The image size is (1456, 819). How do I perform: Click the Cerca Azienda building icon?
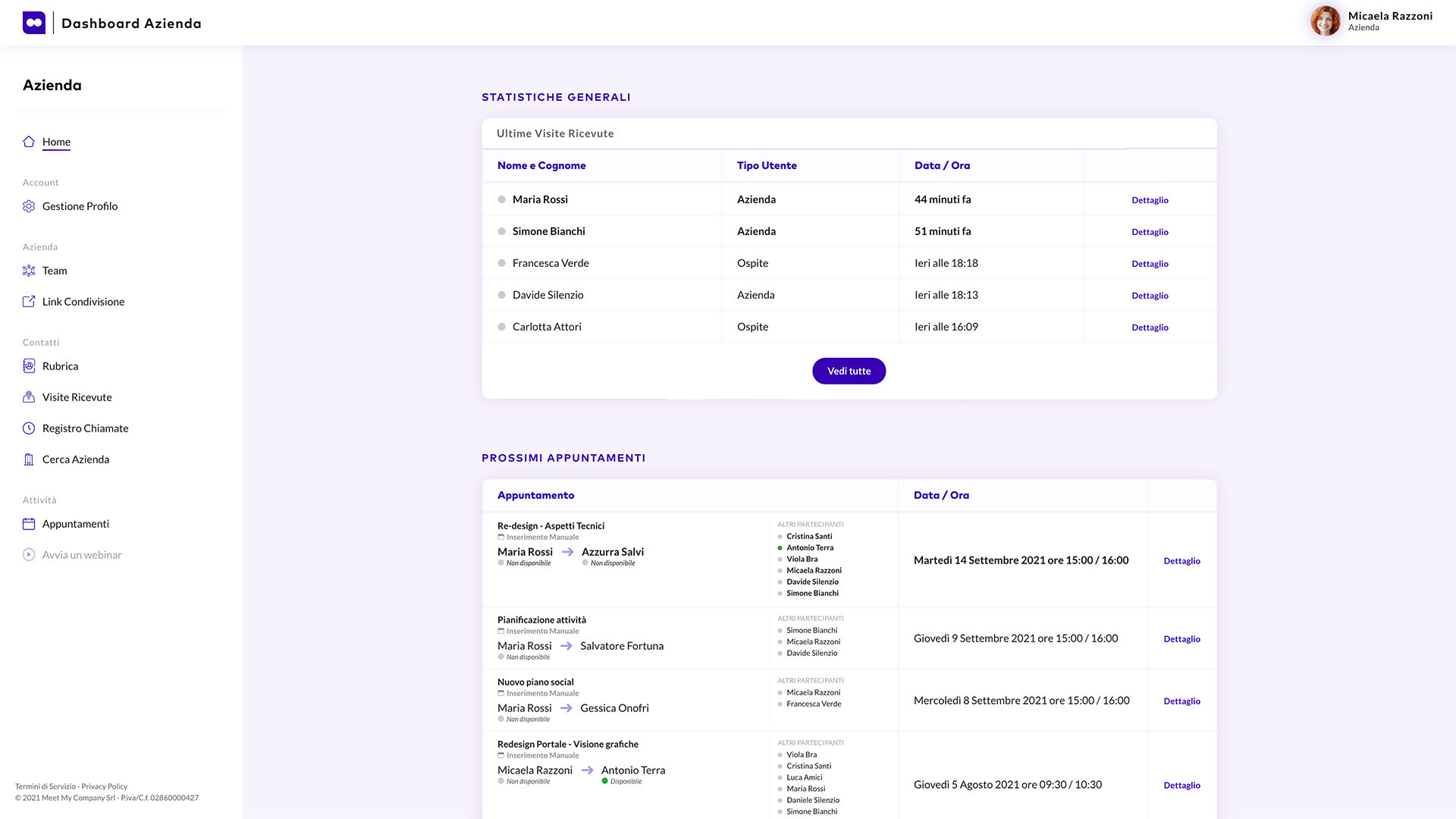29,460
